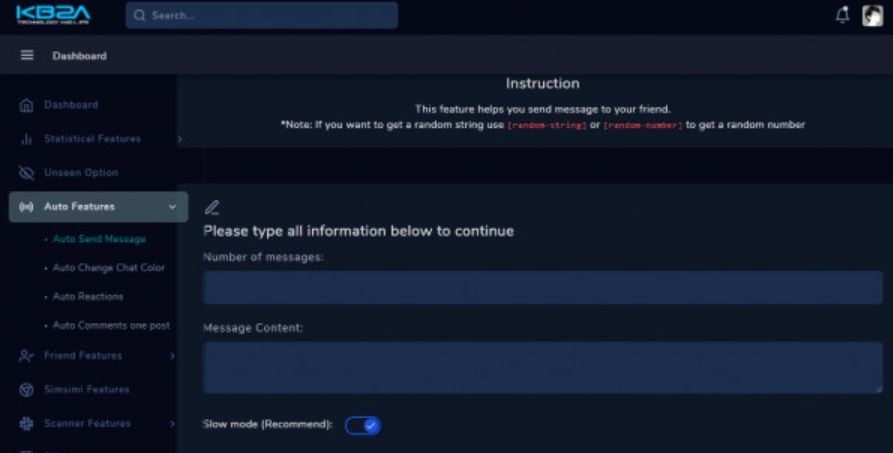
Task: Focus the Number of messages field
Action: coord(543,287)
